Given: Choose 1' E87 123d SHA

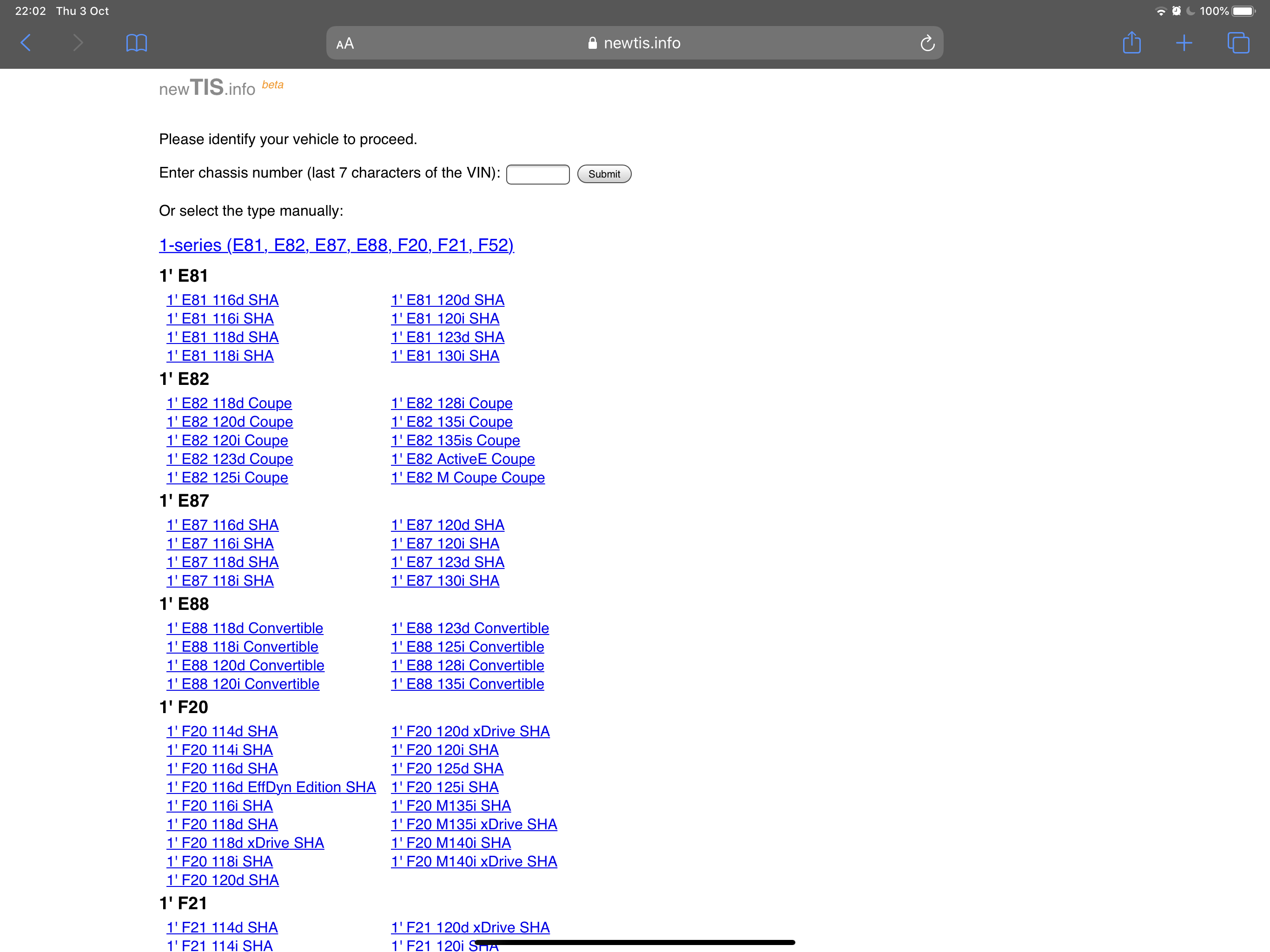Looking at the screenshot, I should [448, 562].
